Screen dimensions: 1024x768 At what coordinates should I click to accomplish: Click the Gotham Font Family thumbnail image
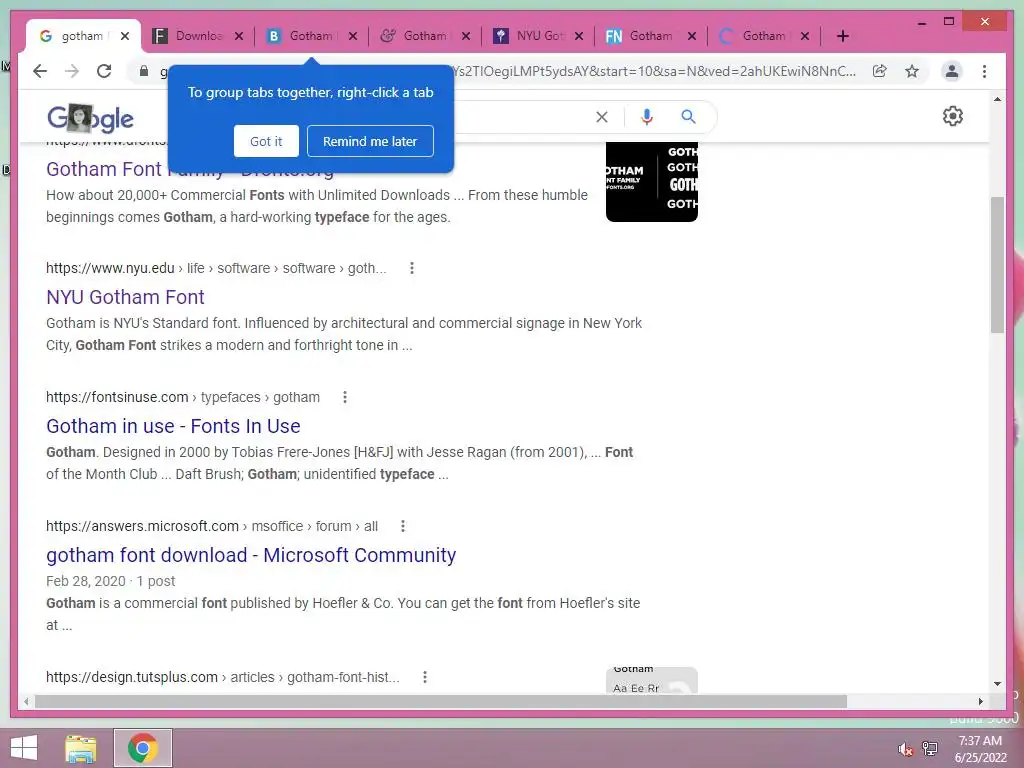(652, 182)
